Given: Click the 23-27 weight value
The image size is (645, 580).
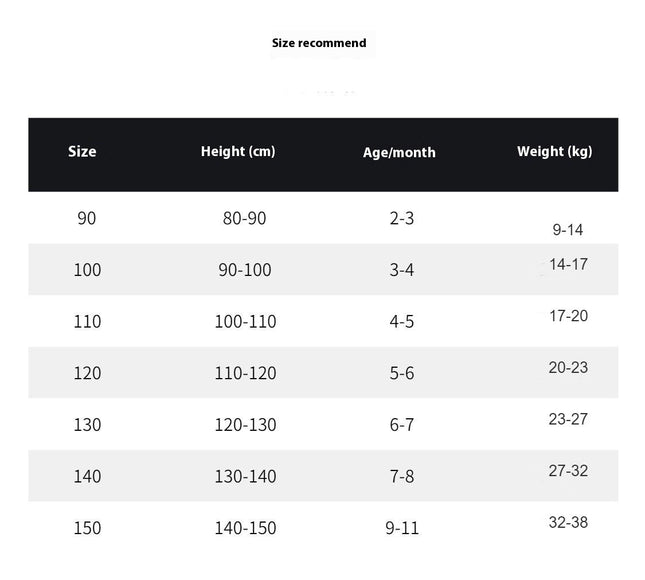Looking at the screenshot, I should (568, 419).
